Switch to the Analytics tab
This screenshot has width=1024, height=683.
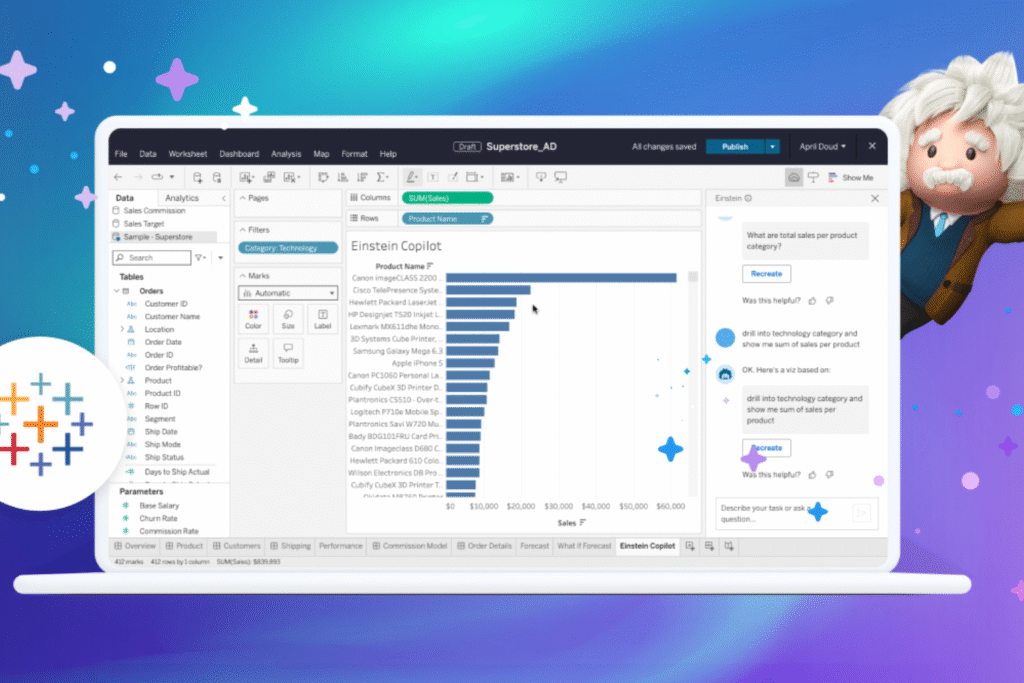tap(182, 198)
